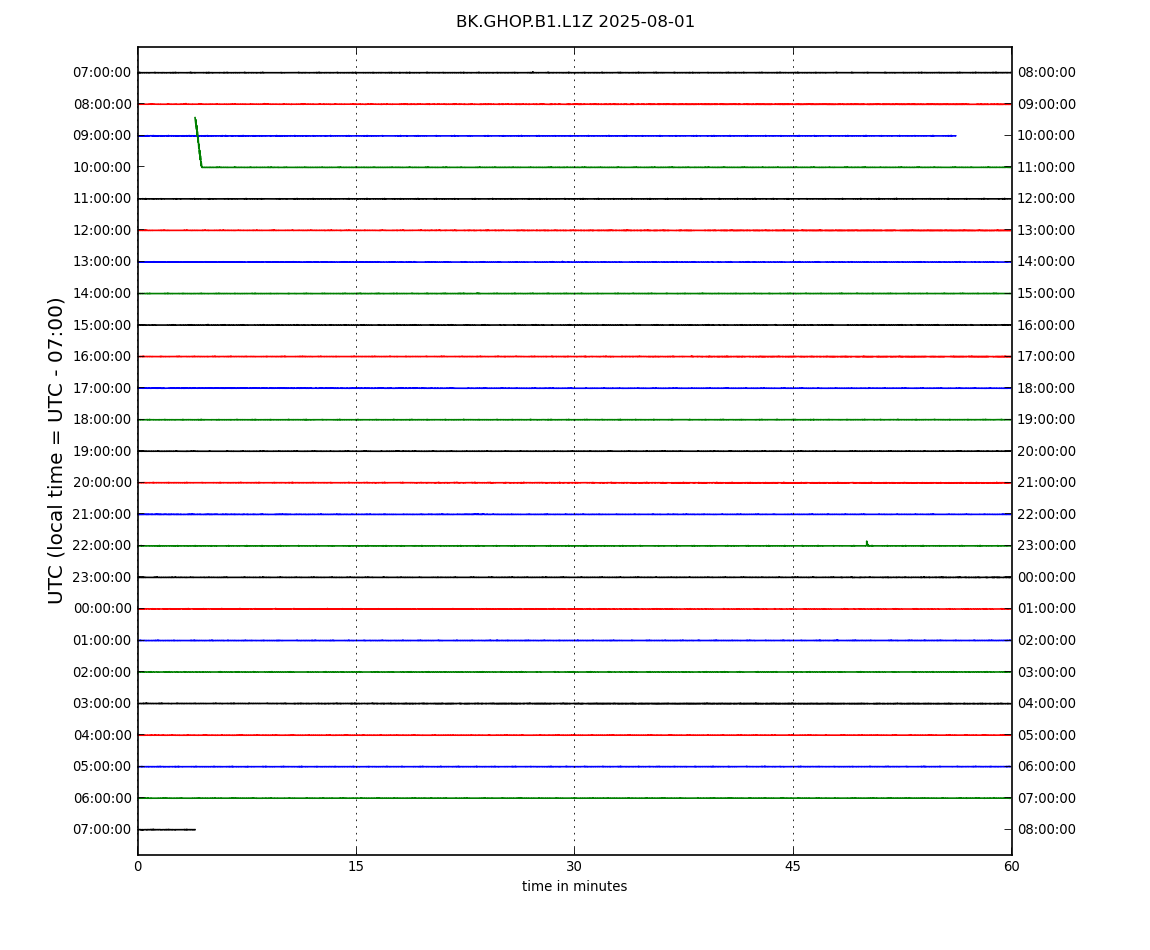Click right-axis time label 10:00:00
Image resolution: width=1150 pixels, height=950 pixels.
click(1047, 136)
